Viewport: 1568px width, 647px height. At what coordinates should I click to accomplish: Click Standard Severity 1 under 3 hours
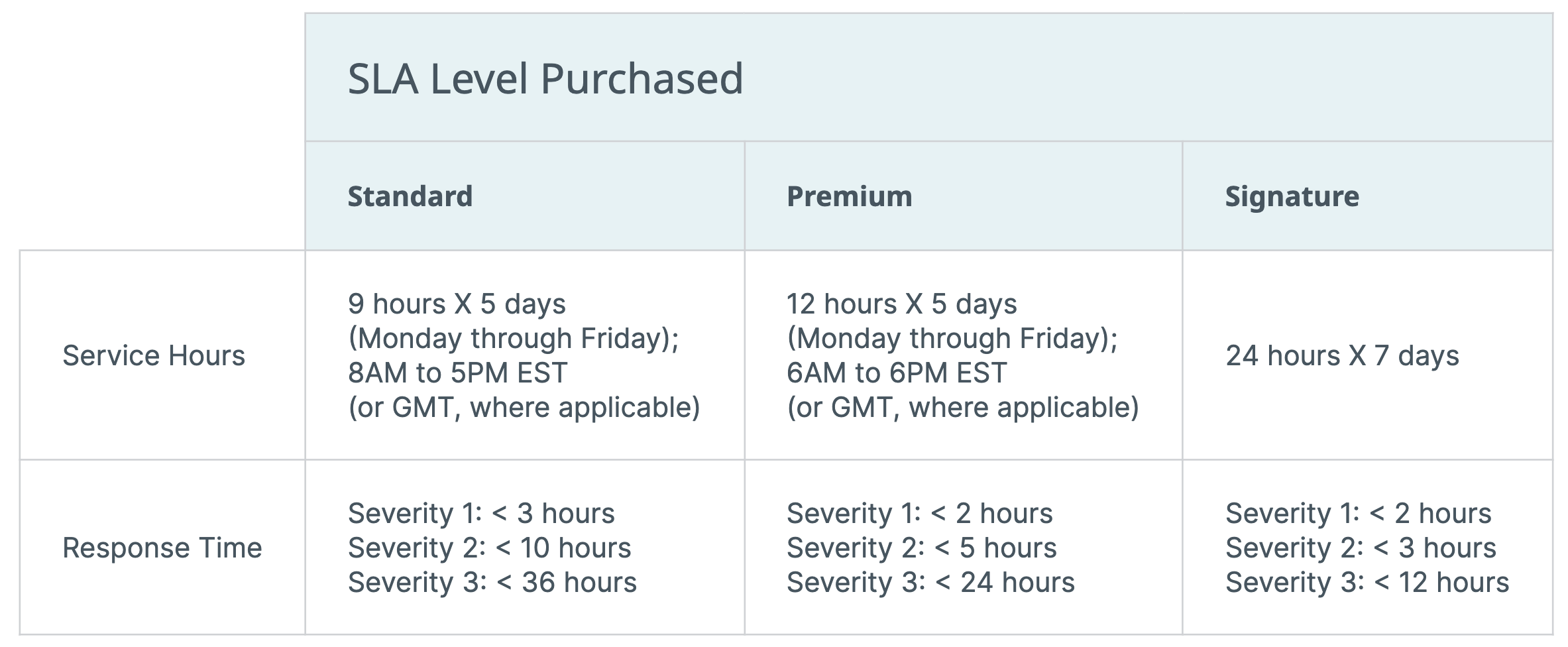[481, 513]
